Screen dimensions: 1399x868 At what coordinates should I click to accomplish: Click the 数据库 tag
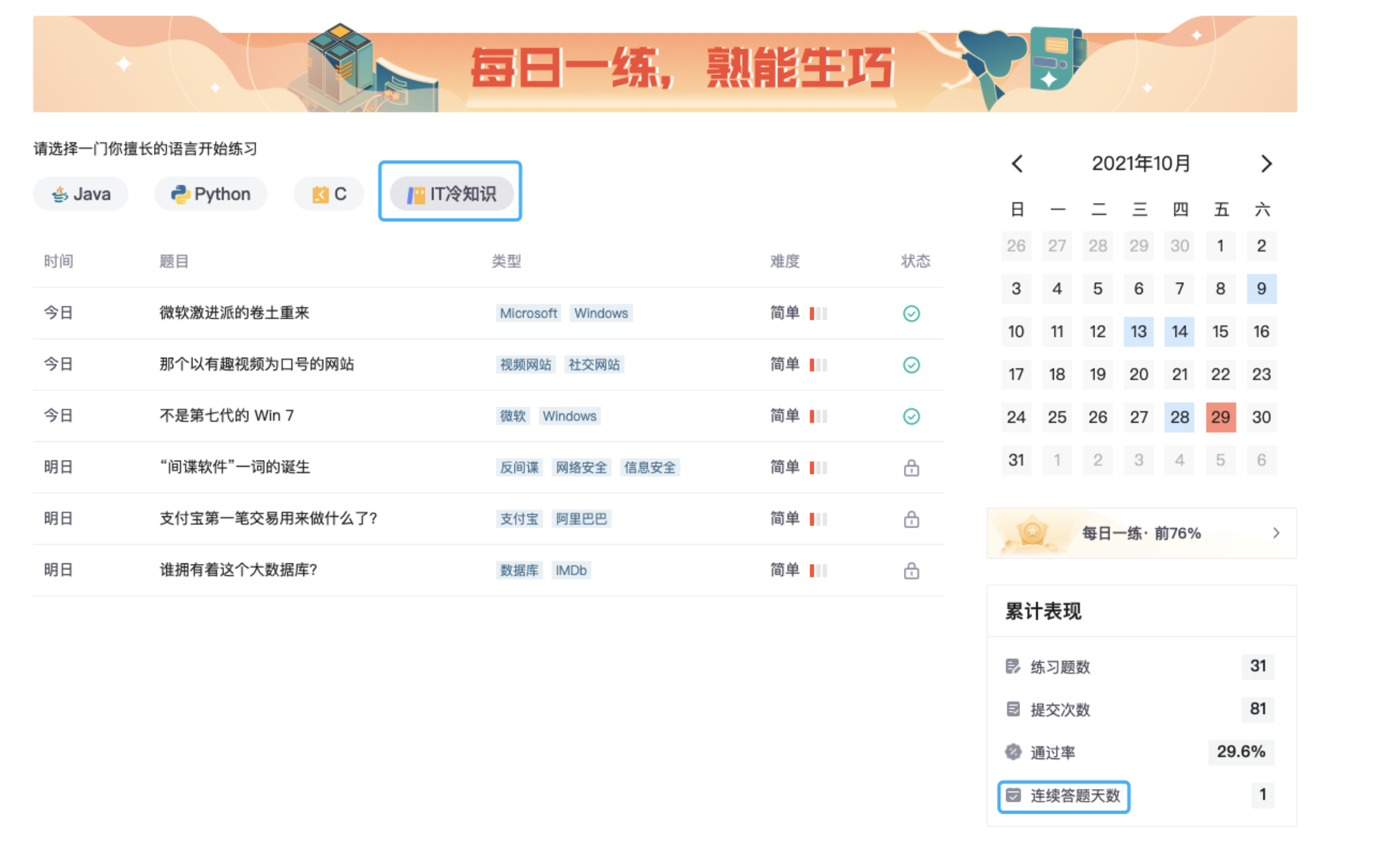(519, 571)
